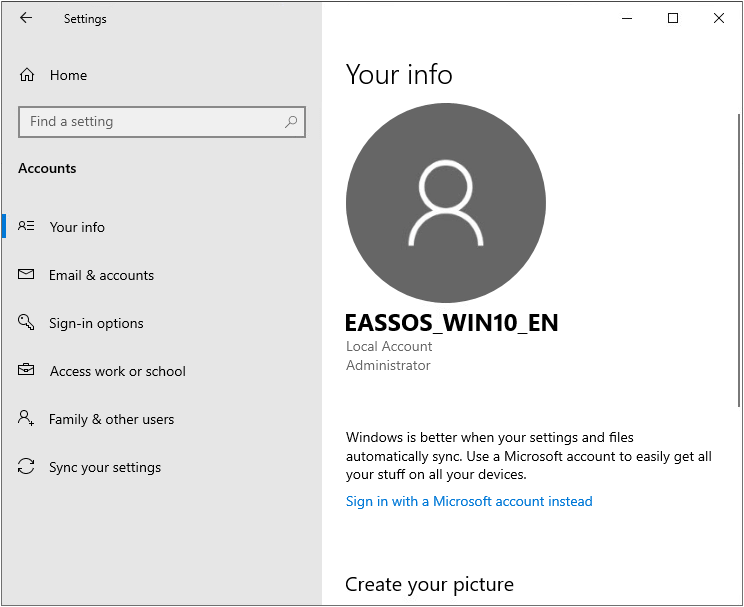This screenshot has width=744, height=607.
Task: Click the Sign-in options key icon
Action: (27, 323)
